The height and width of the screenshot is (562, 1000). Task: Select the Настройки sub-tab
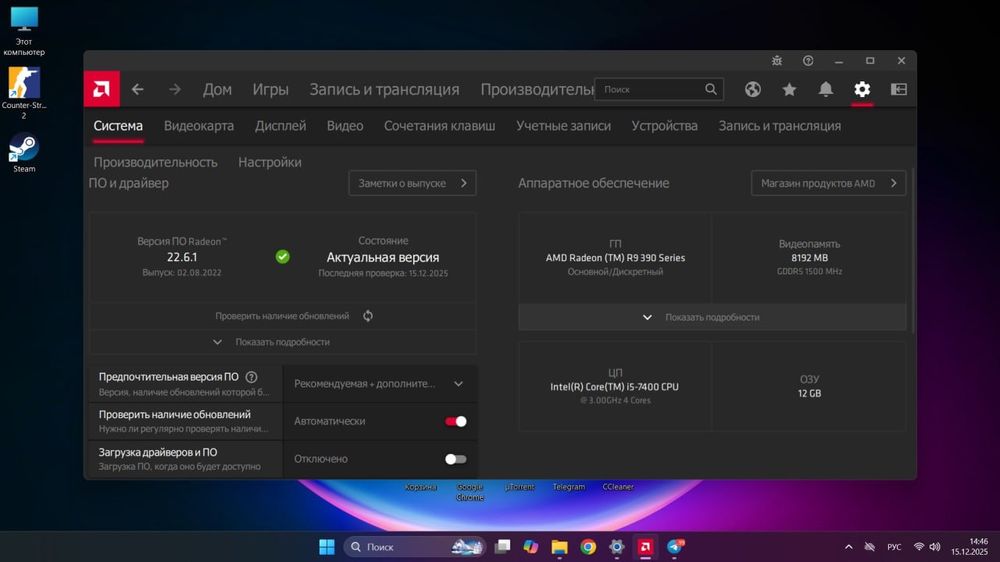[x=270, y=162]
